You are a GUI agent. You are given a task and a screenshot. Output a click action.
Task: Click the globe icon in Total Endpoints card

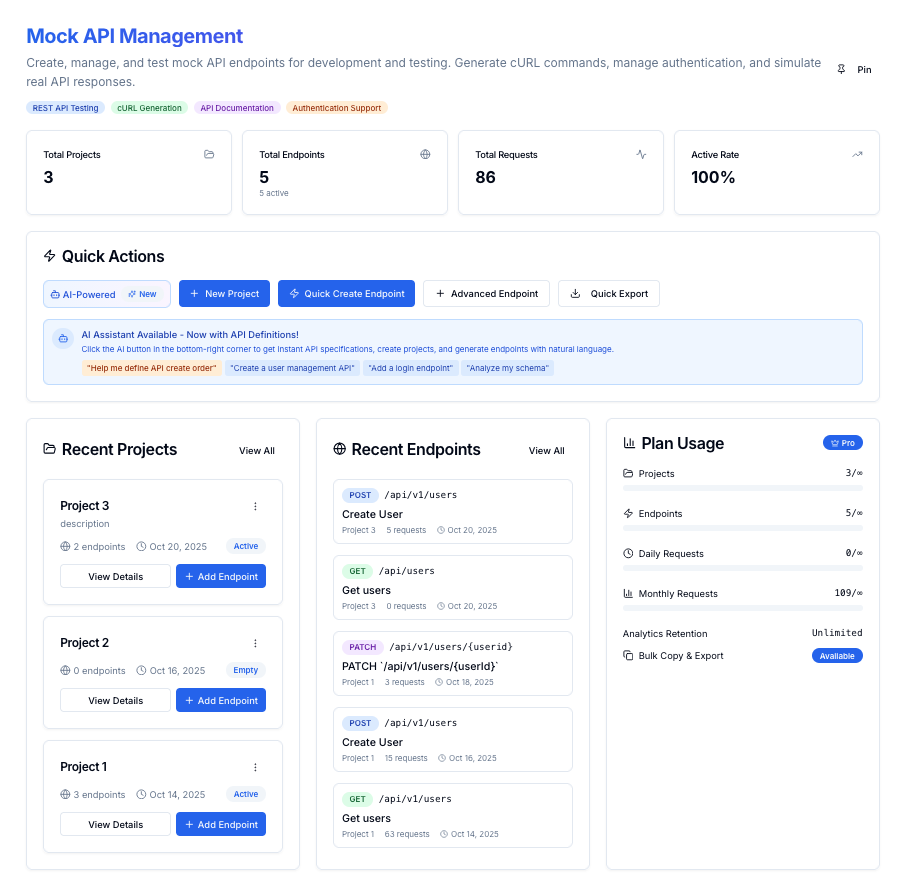tap(425, 155)
